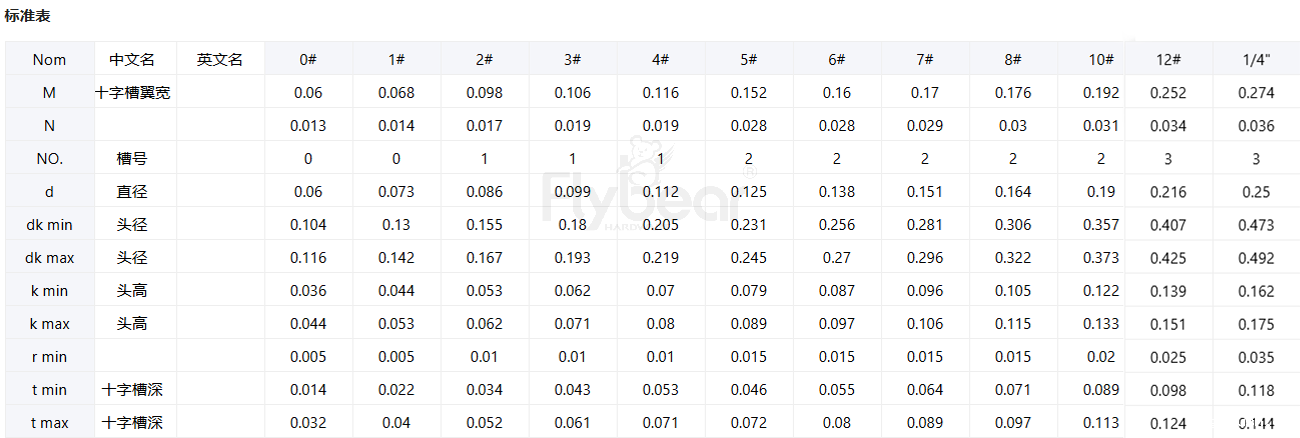Click the 12# column header
1300x438 pixels.
[1168, 60]
